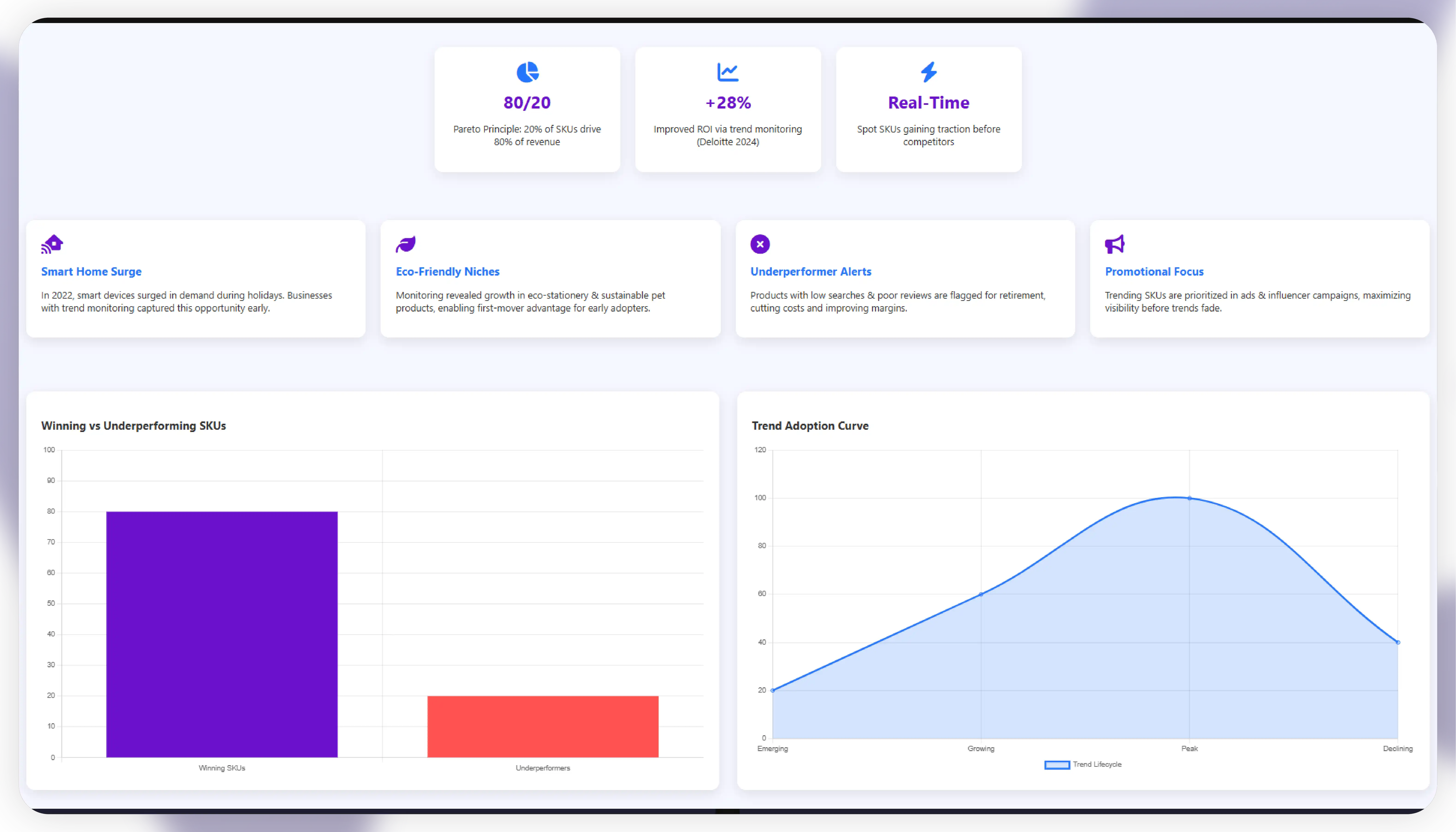Click the line chart icon above +28%

[x=728, y=72]
